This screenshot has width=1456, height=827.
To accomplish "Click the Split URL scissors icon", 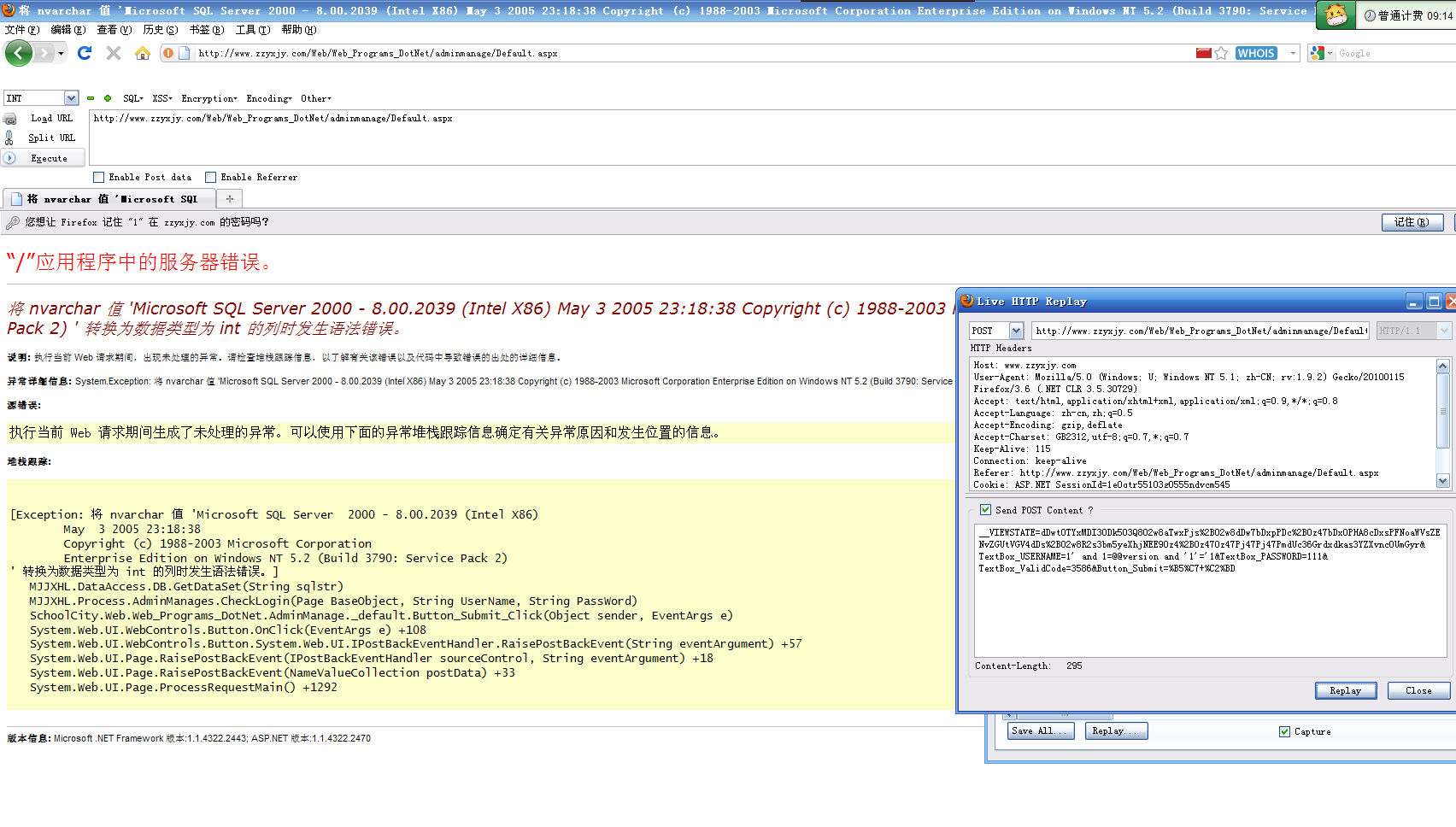I will tap(9, 138).
